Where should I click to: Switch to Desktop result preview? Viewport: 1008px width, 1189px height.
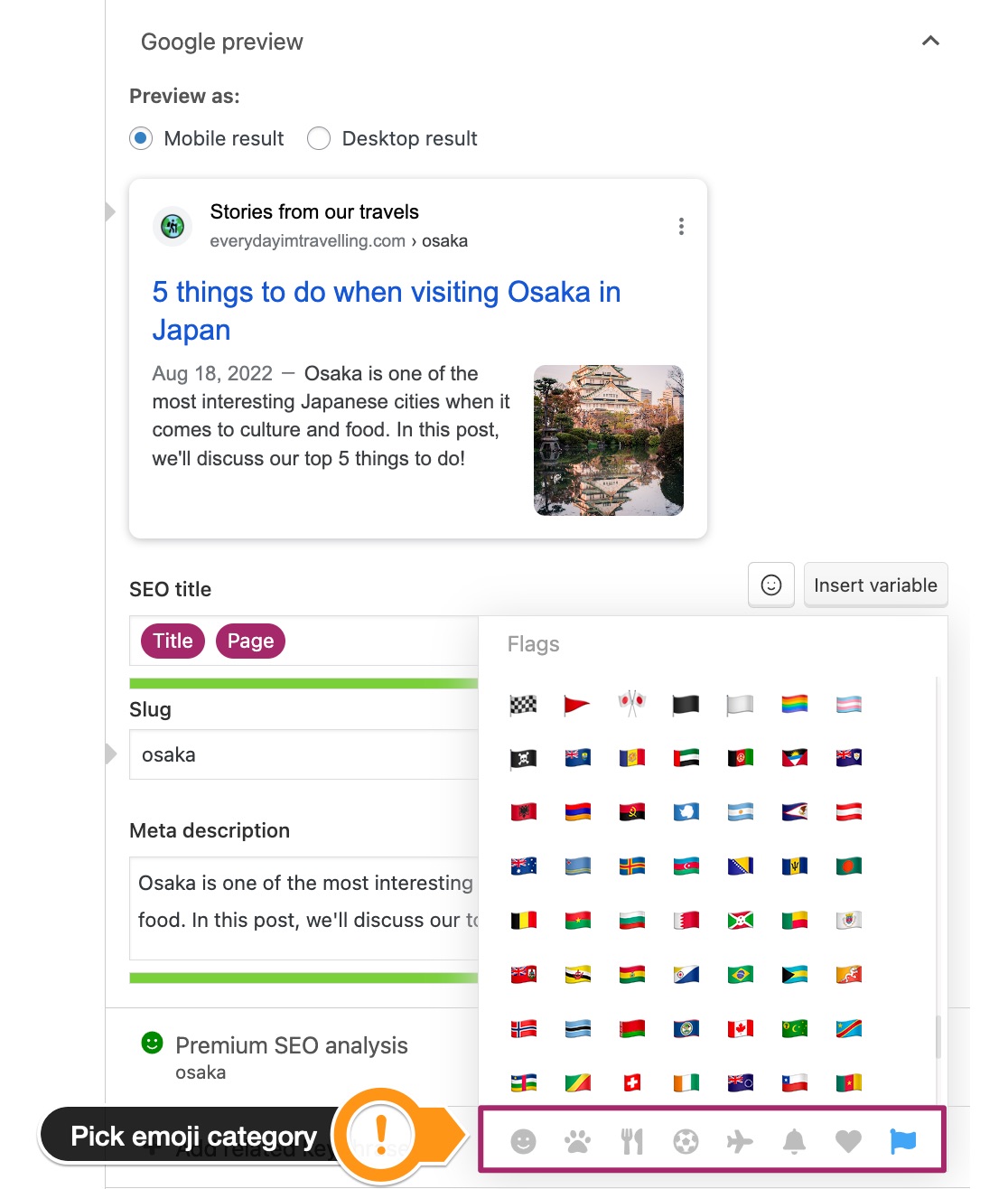(319, 138)
